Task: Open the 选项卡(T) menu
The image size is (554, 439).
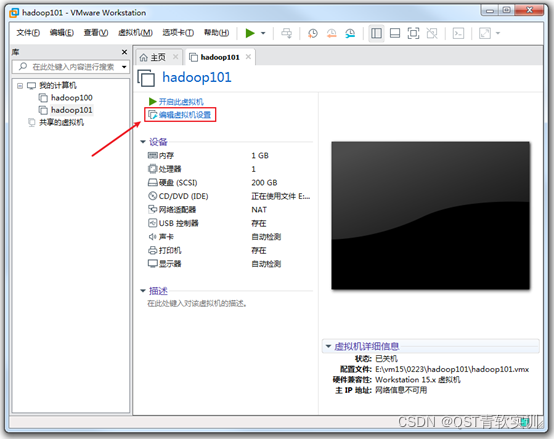Action: [x=178, y=33]
